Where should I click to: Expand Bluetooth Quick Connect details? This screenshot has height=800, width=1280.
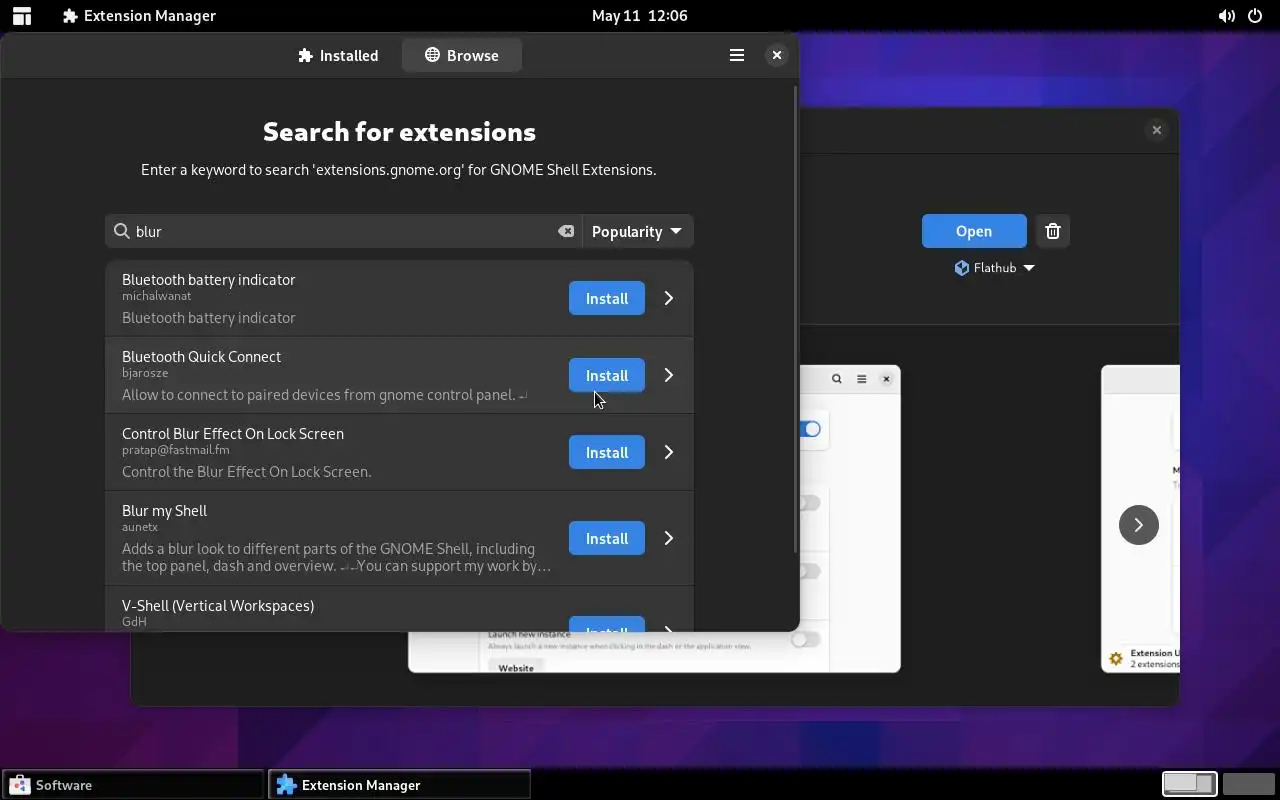pyautogui.click(x=669, y=375)
